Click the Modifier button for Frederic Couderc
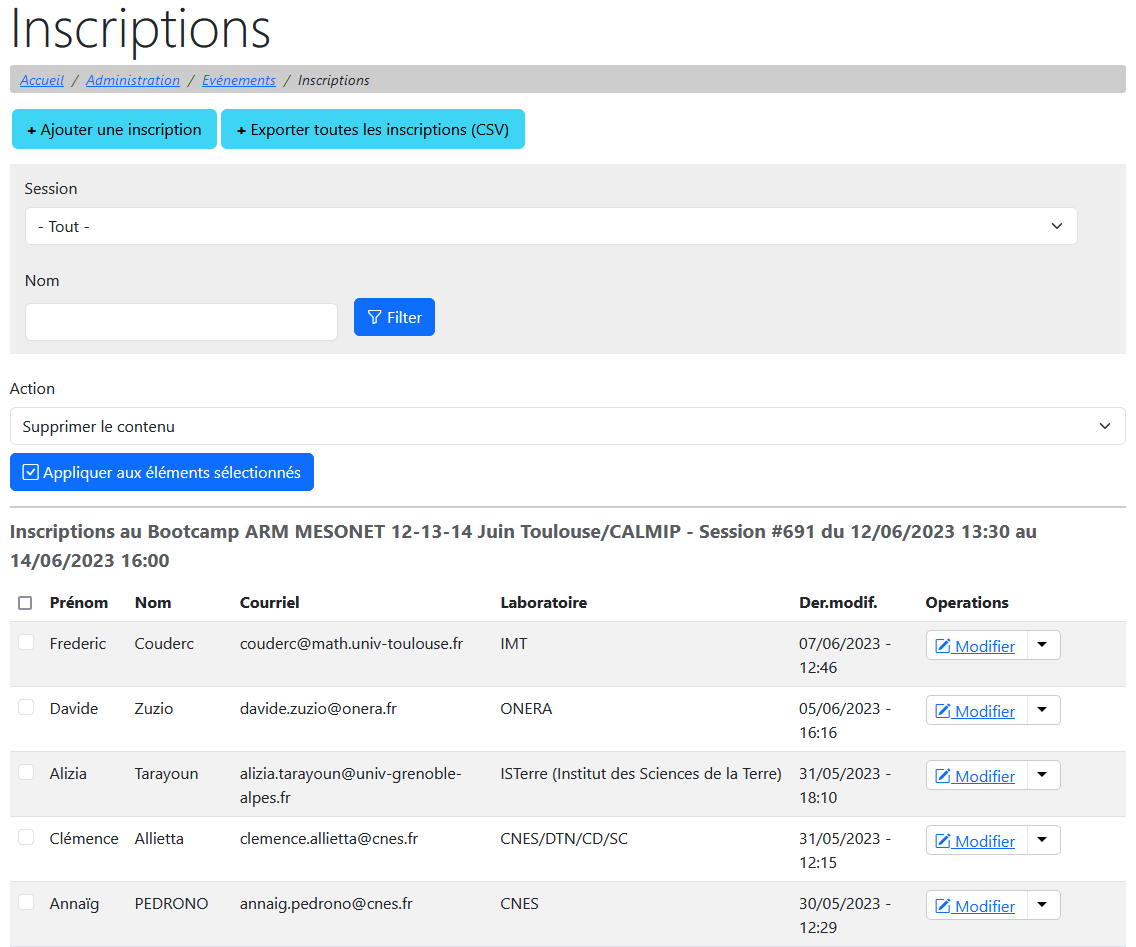This screenshot has width=1136, height=947. coord(975,646)
